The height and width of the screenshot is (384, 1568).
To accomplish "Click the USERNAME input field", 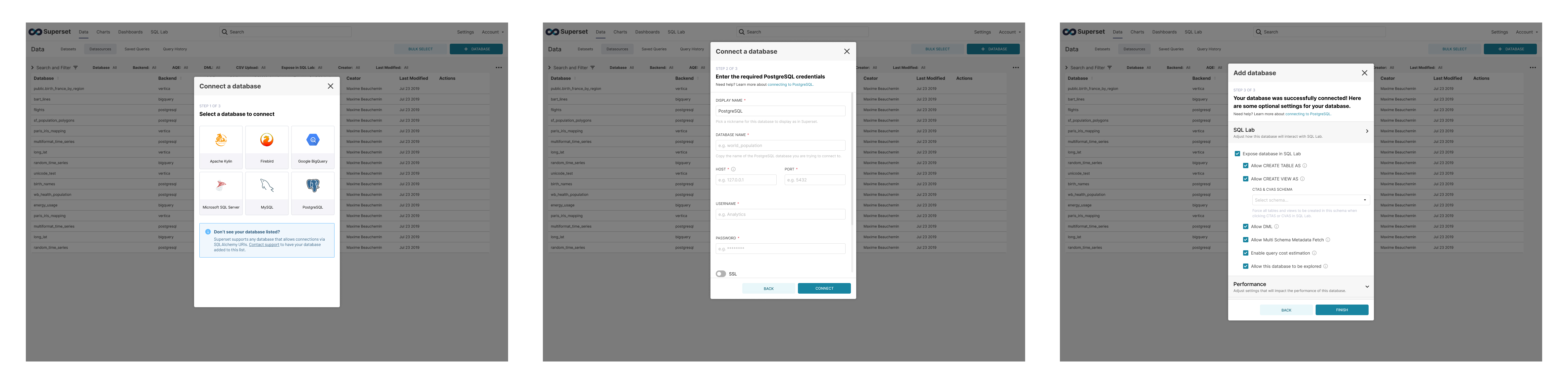I will pos(780,214).
